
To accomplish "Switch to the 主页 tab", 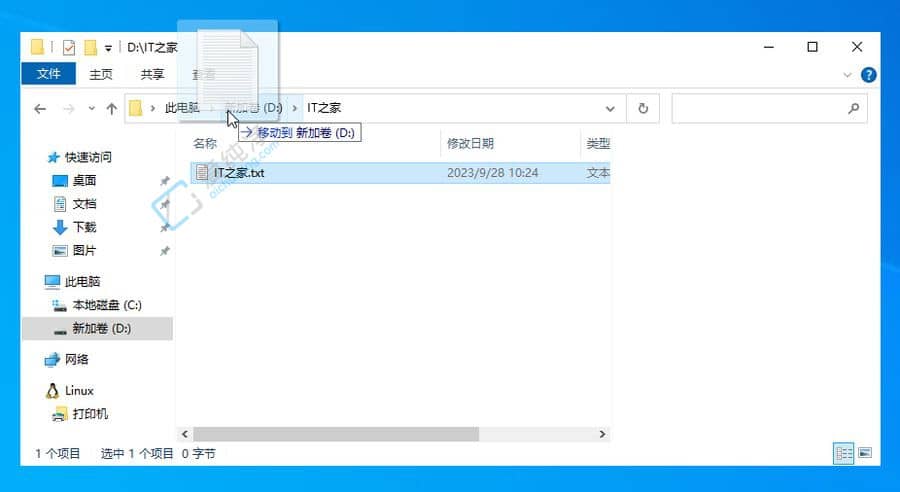I will 101,74.
